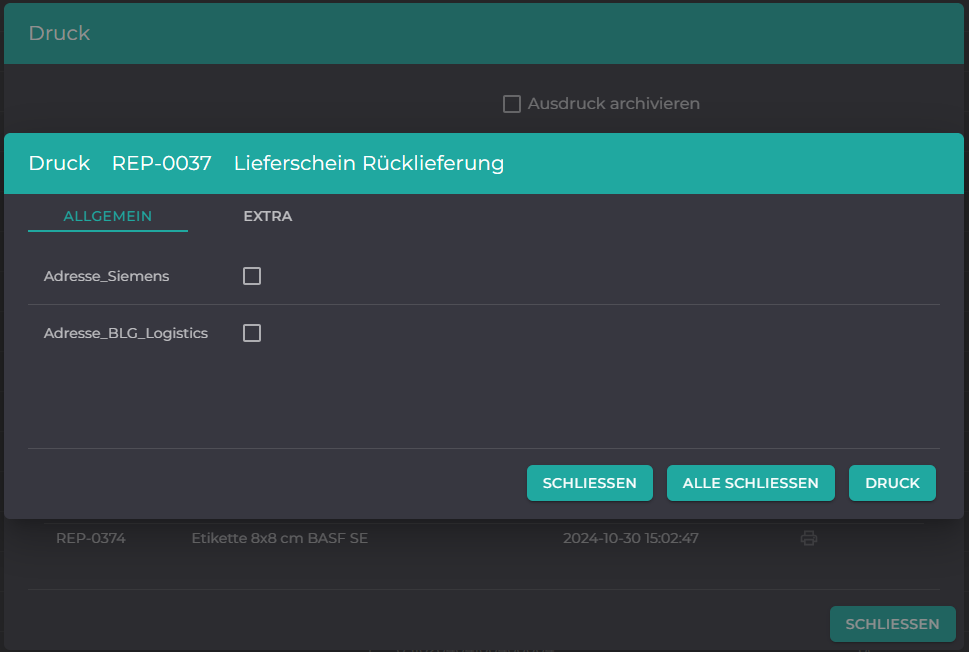Click the printer icon in the REP-0374 row
The width and height of the screenshot is (969, 652).
point(808,538)
